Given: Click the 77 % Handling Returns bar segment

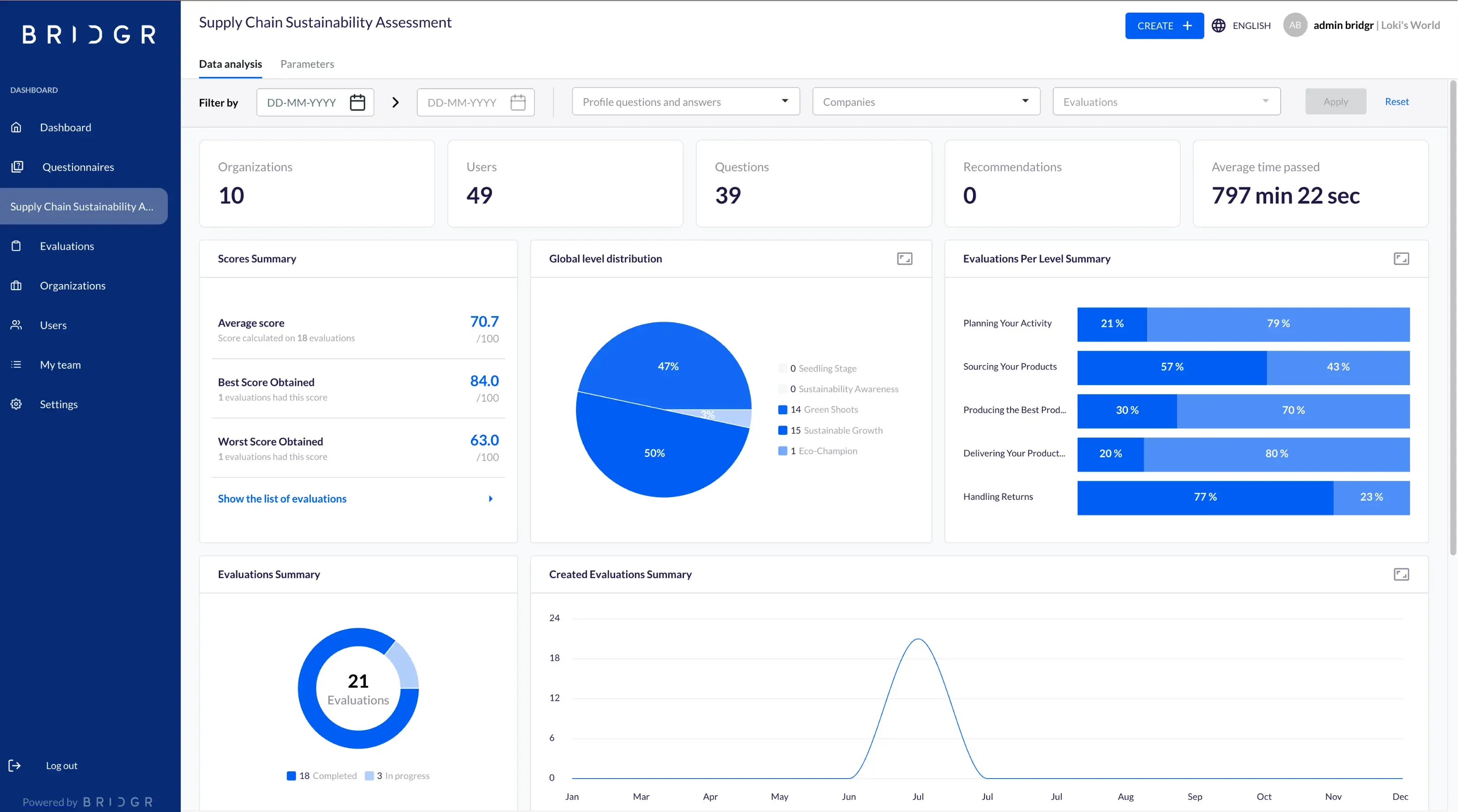Looking at the screenshot, I should [x=1205, y=498].
